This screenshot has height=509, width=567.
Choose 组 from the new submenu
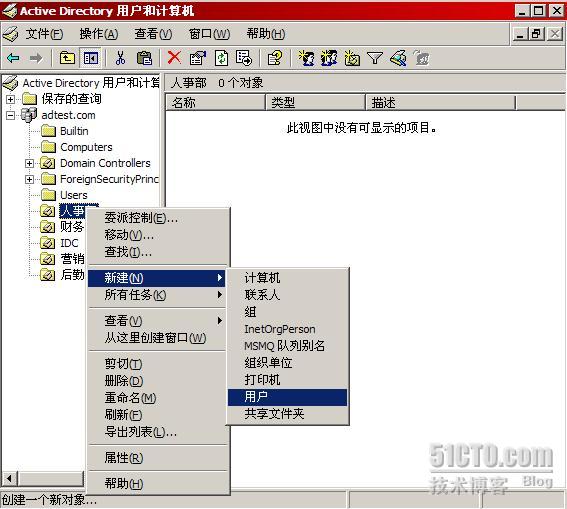pyautogui.click(x=287, y=312)
